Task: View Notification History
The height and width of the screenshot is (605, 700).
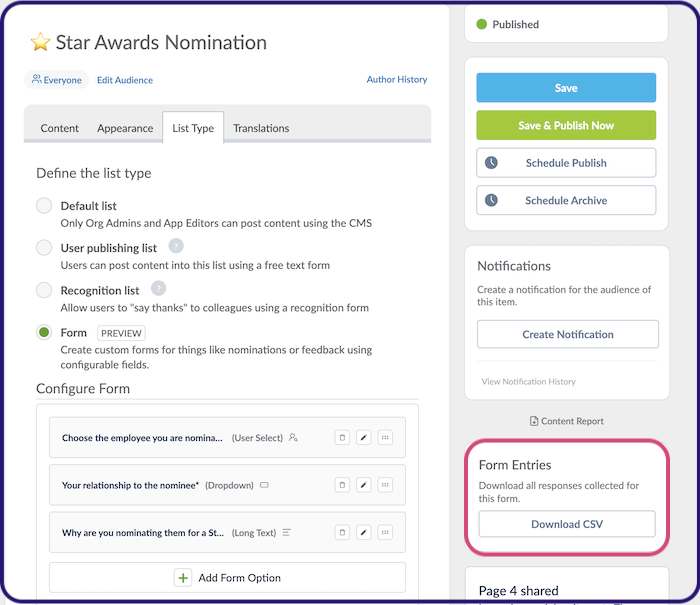Action: (x=528, y=381)
